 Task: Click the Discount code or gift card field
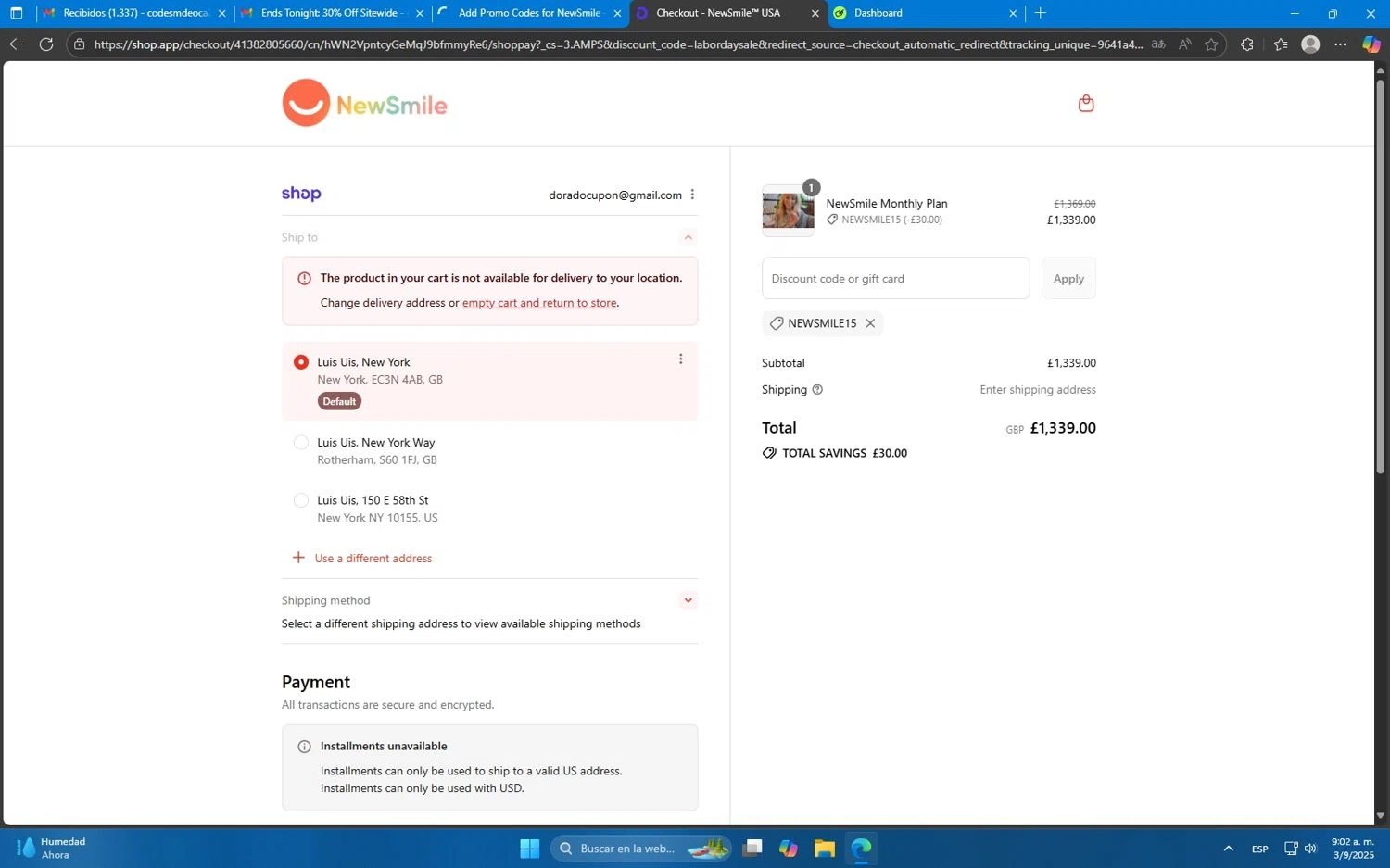pyautogui.click(x=895, y=278)
